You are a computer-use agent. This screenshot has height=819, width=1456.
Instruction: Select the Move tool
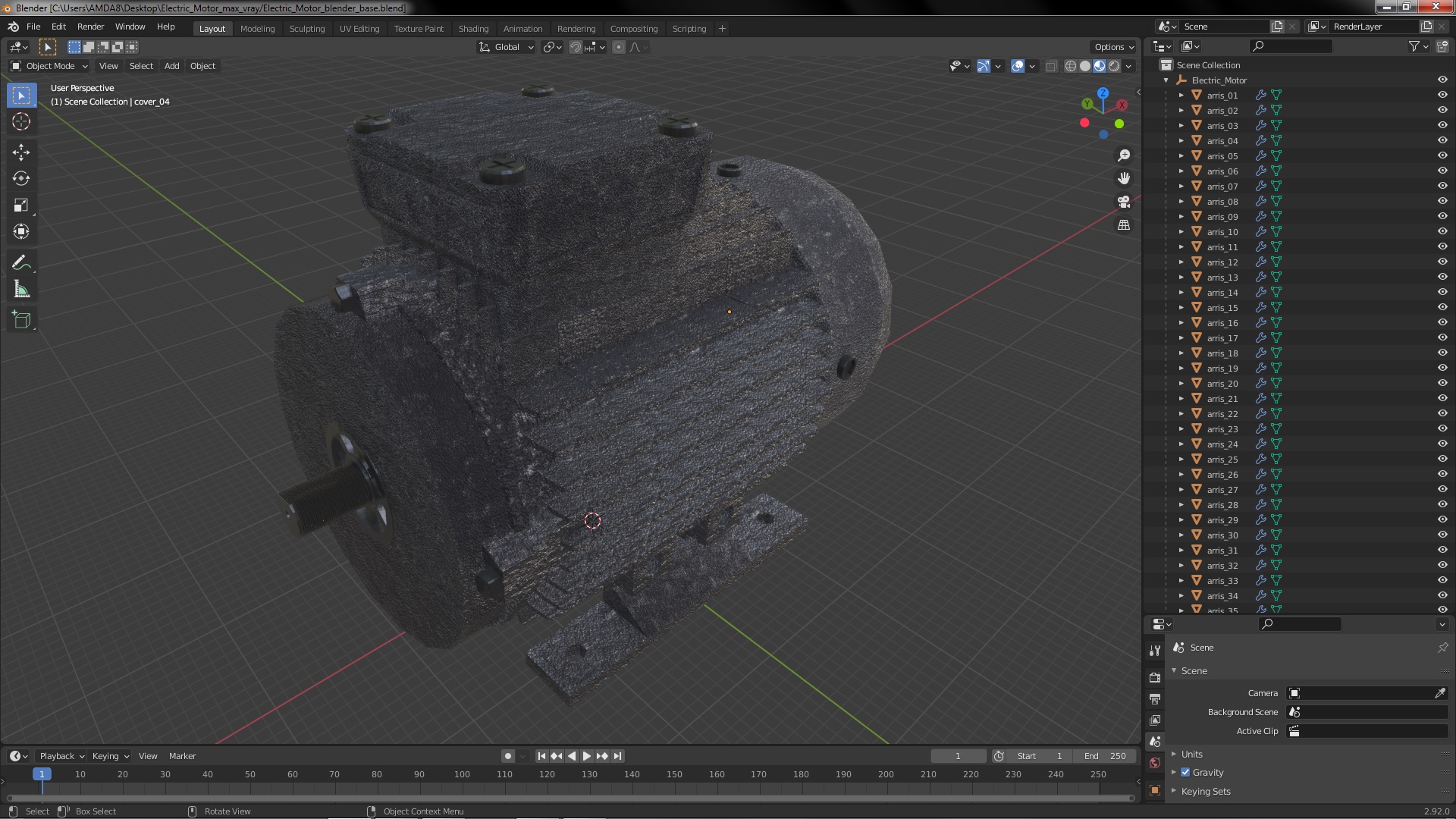click(21, 152)
